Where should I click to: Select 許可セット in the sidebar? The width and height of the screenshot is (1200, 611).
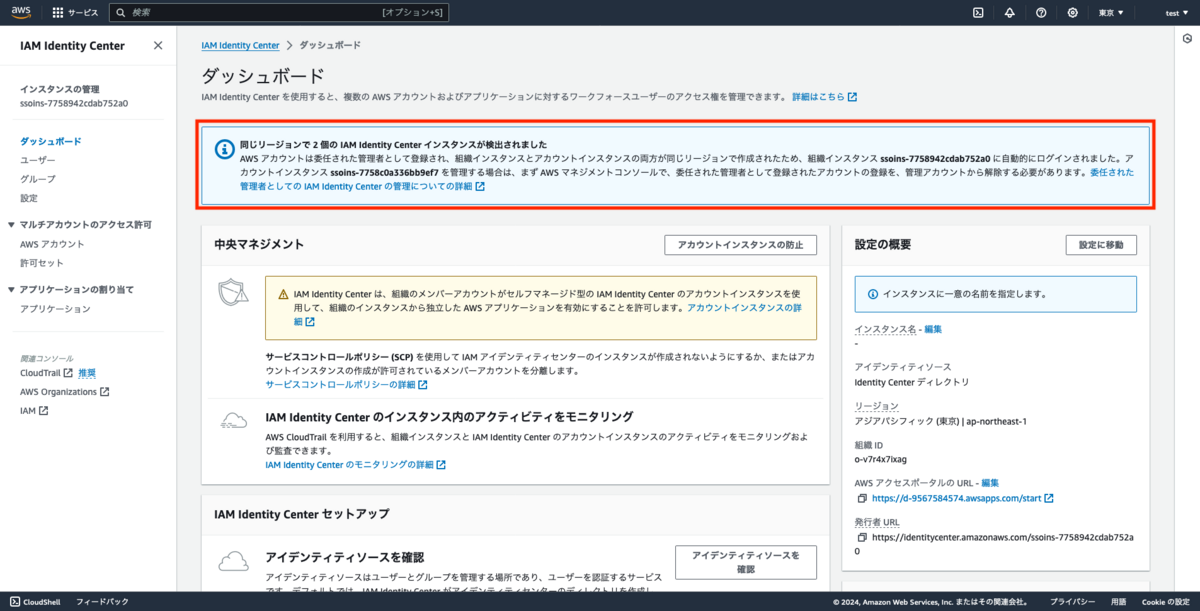pos(42,263)
